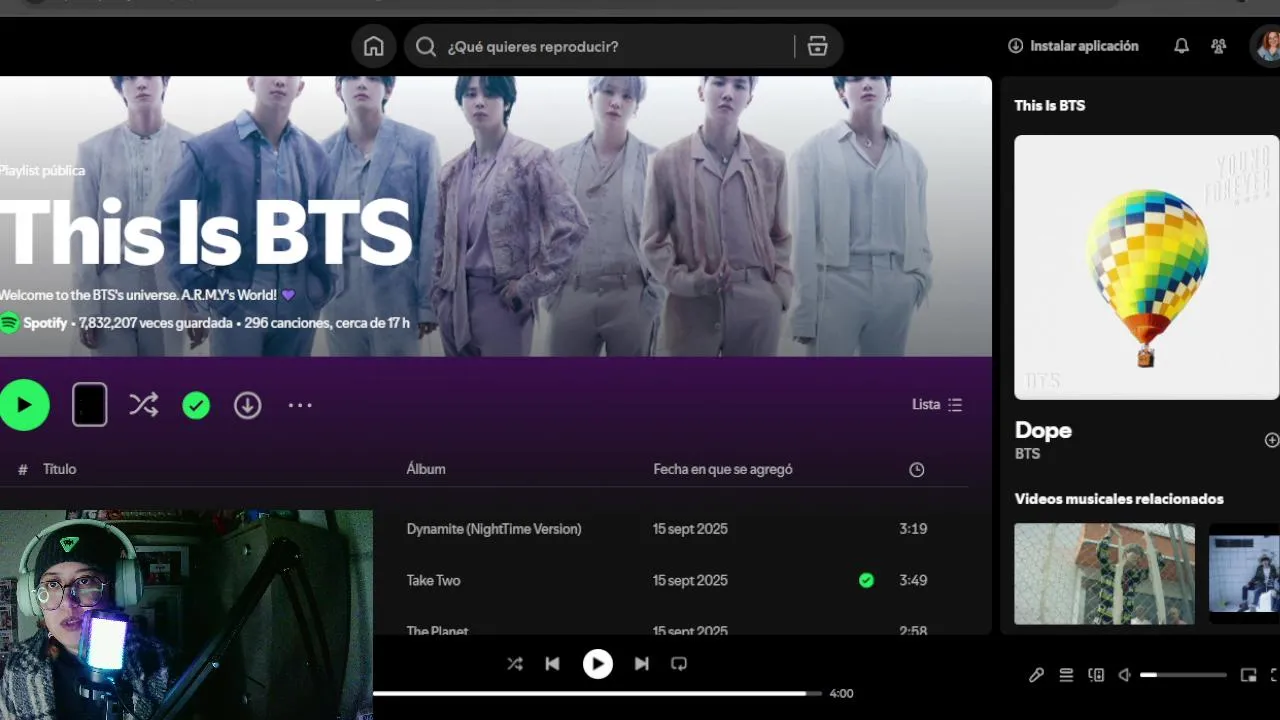Open playlist more options three dots
The width and height of the screenshot is (1280, 720).
coord(300,405)
